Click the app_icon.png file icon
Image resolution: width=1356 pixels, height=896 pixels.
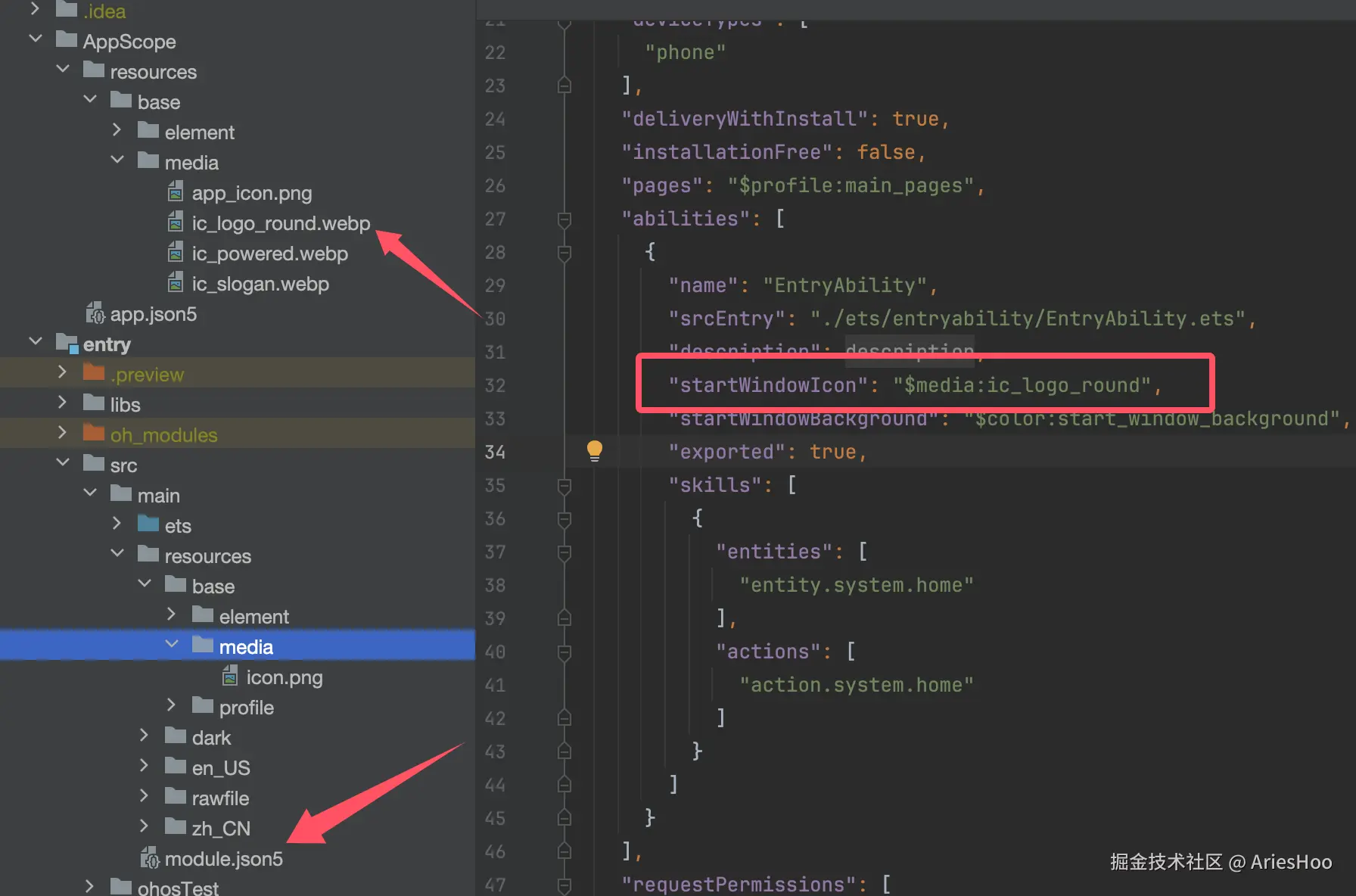click(x=176, y=192)
